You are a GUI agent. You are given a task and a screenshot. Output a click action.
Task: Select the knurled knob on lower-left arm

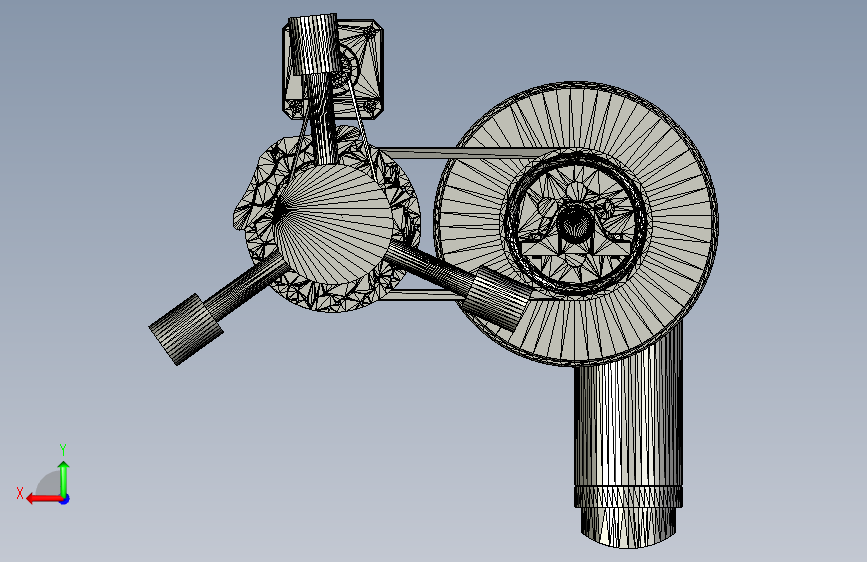(x=186, y=329)
